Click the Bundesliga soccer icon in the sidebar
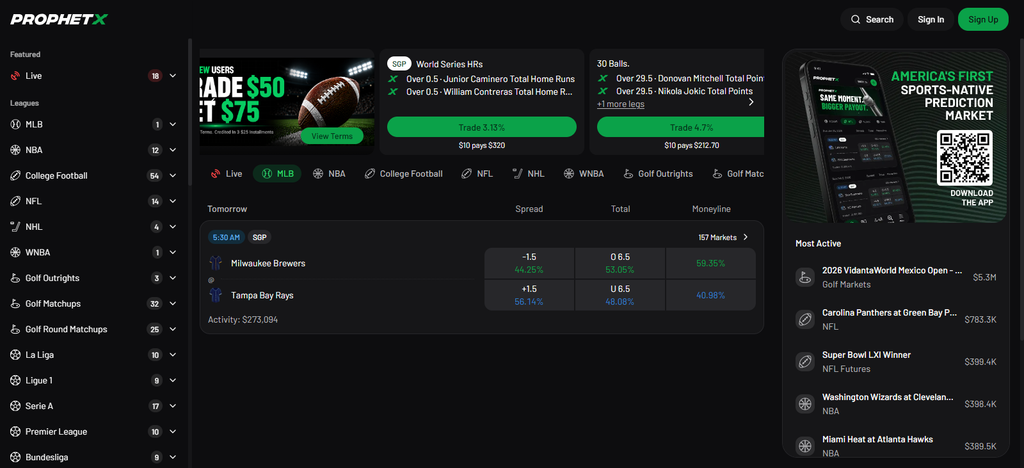1024x468 pixels. pos(16,458)
